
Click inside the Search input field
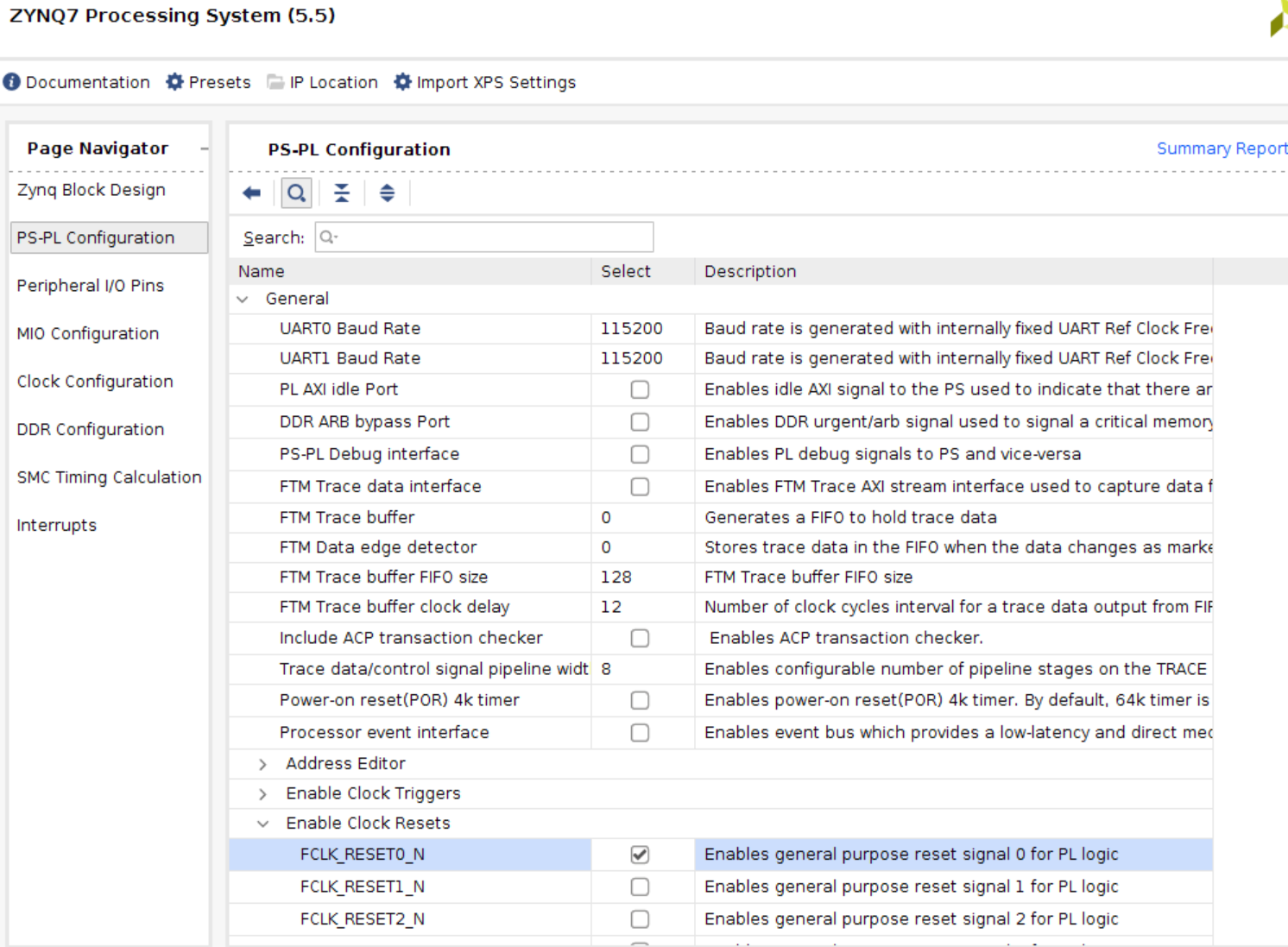[492, 237]
